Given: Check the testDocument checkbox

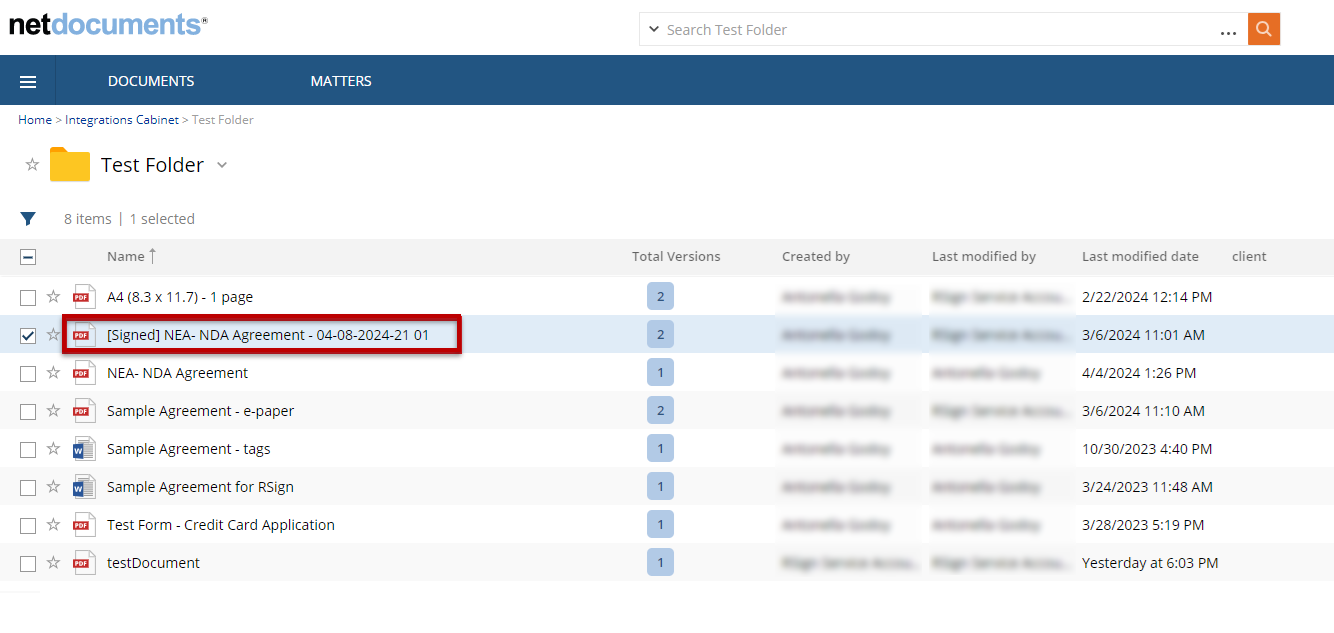Looking at the screenshot, I should (x=28, y=563).
